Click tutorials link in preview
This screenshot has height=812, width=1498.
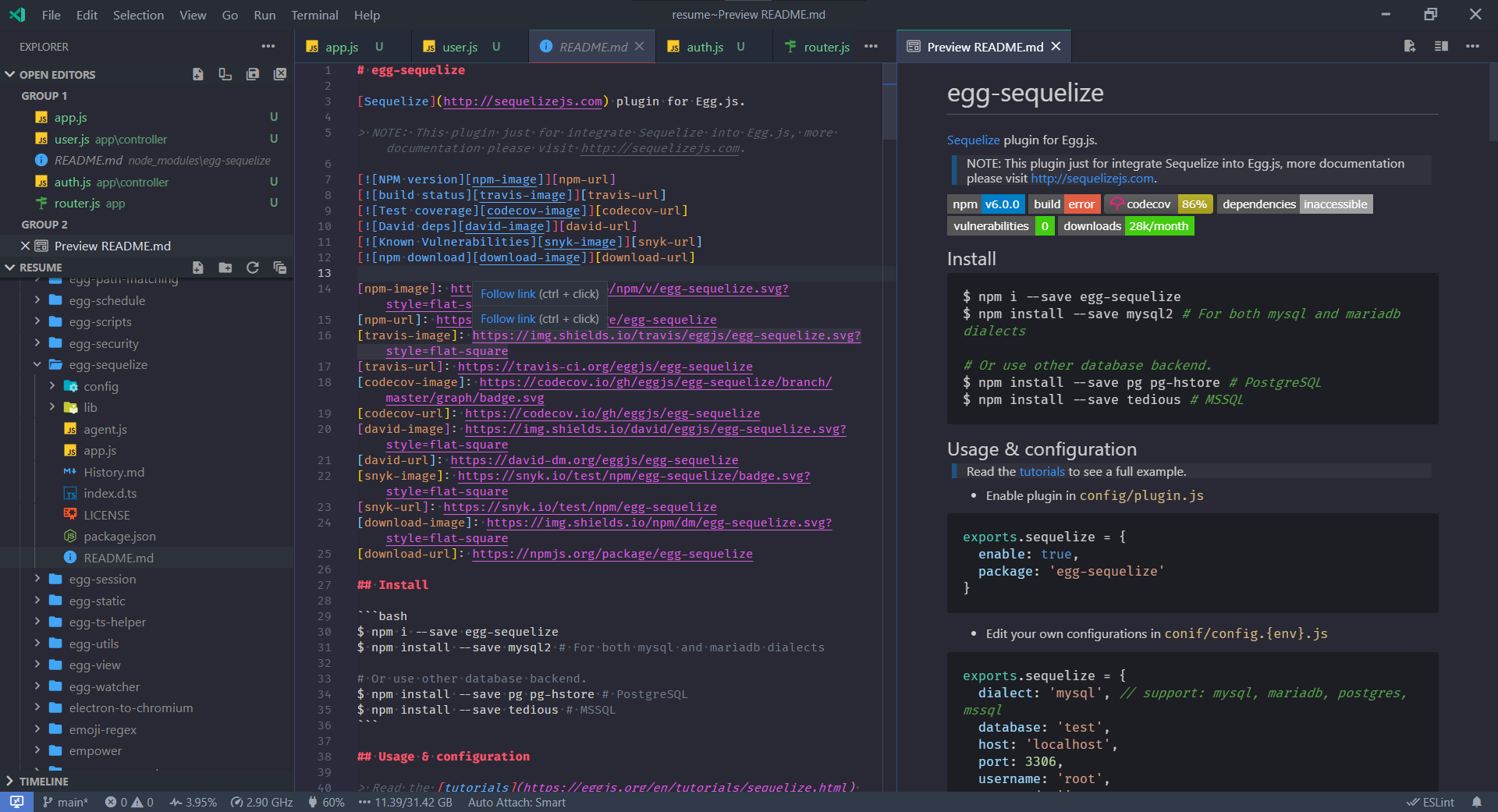1042,472
